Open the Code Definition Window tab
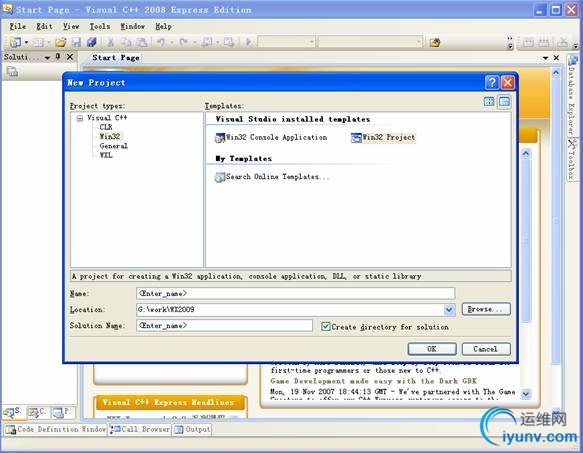Screen dimensions: 583x453 [x=55, y=430]
